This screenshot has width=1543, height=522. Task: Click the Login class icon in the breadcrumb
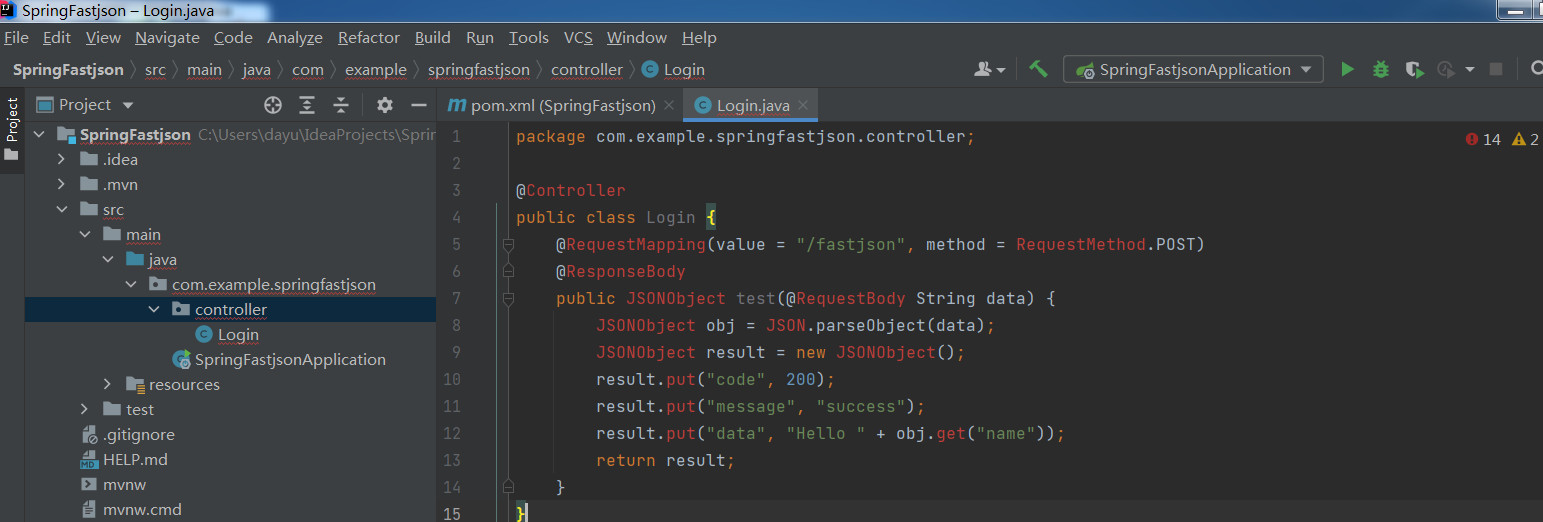[x=650, y=69]
